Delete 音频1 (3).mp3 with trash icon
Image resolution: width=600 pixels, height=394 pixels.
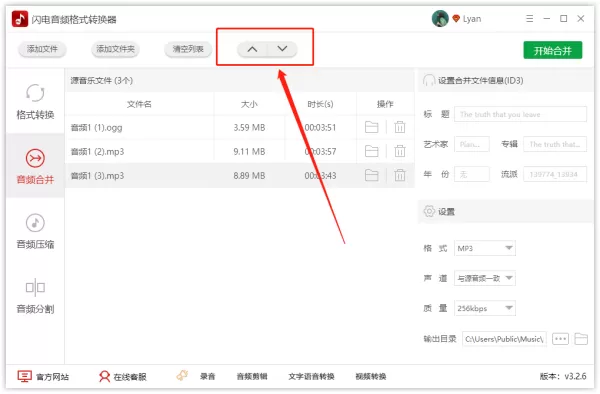coord(400,175)
